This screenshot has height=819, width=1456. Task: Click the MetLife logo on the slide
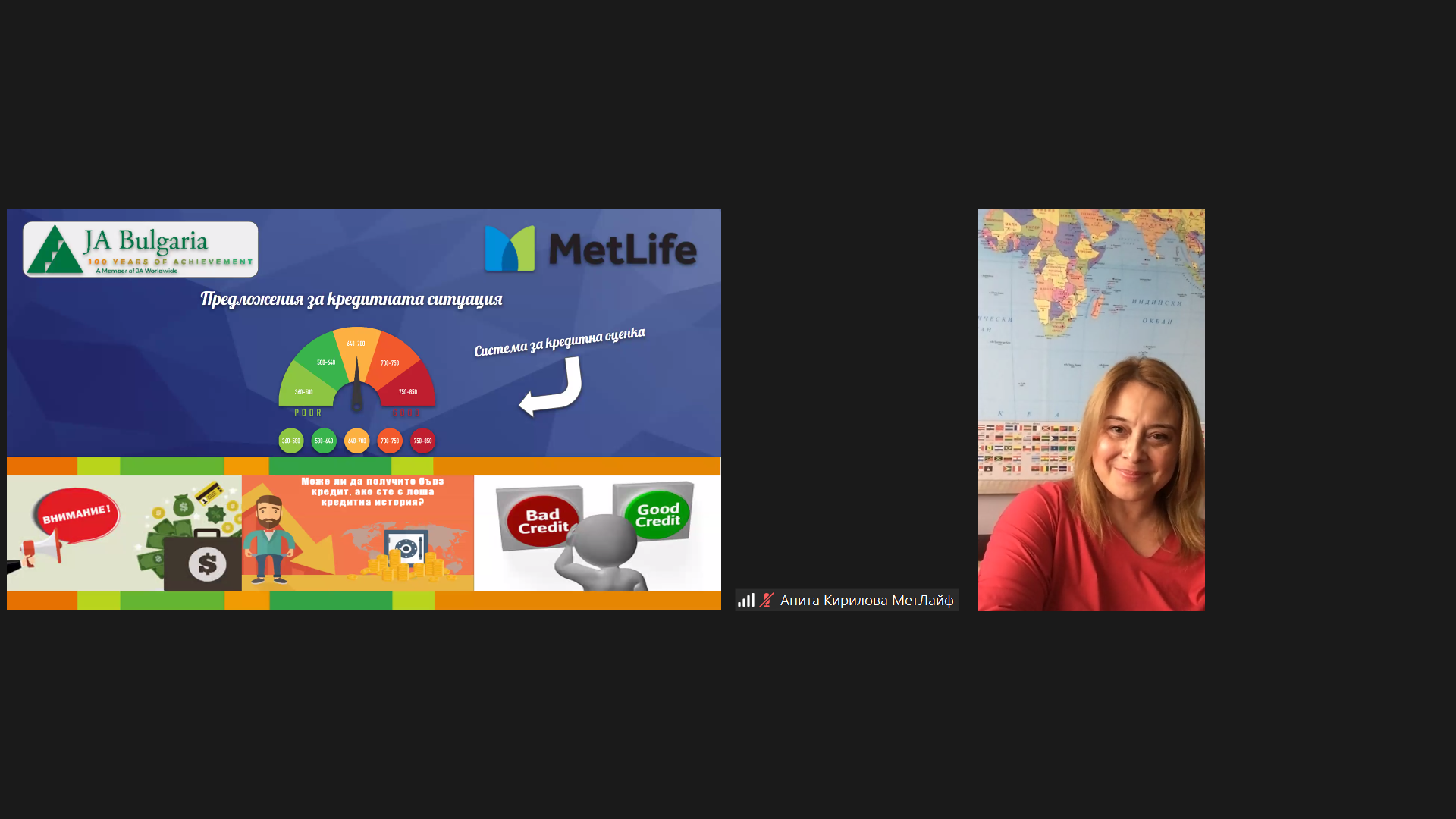590,249
